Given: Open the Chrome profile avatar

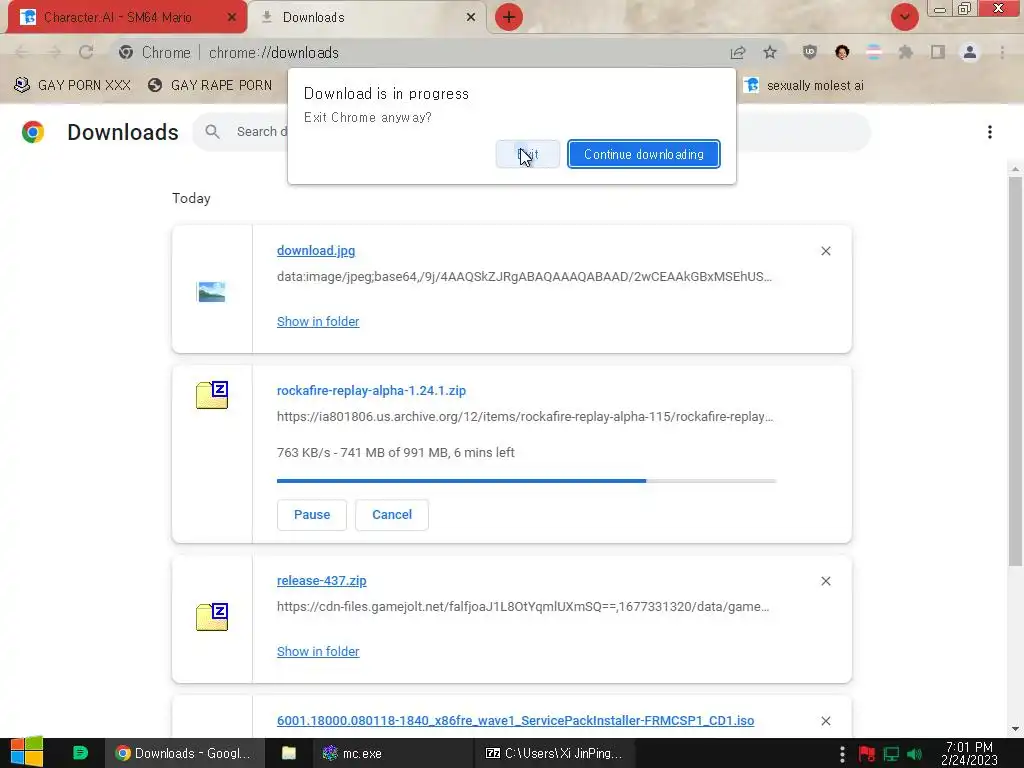Looking at the screenshot, I should (x=970, y=52).
